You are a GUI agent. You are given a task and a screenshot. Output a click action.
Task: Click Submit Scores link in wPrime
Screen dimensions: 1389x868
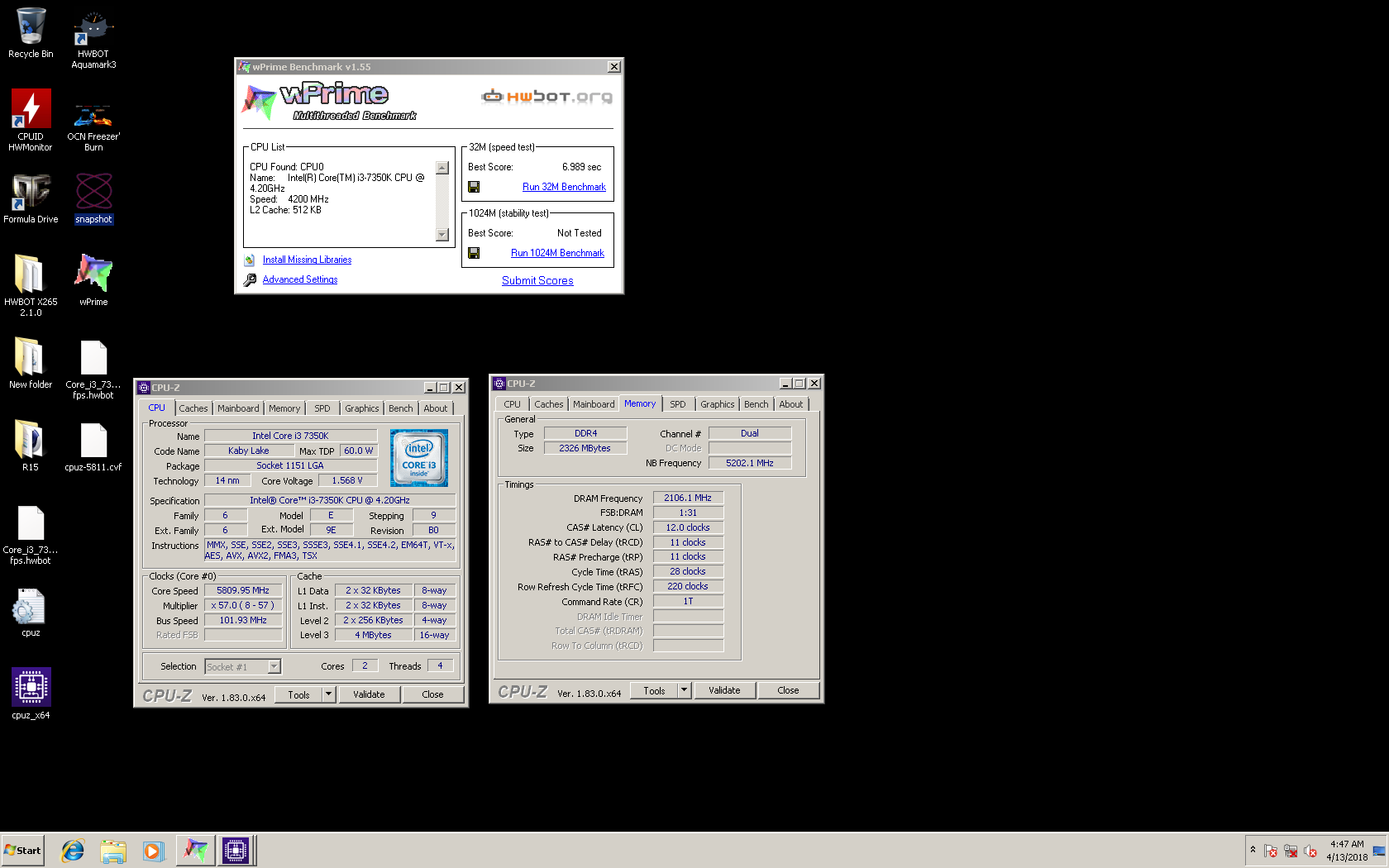tap(537, 281)
